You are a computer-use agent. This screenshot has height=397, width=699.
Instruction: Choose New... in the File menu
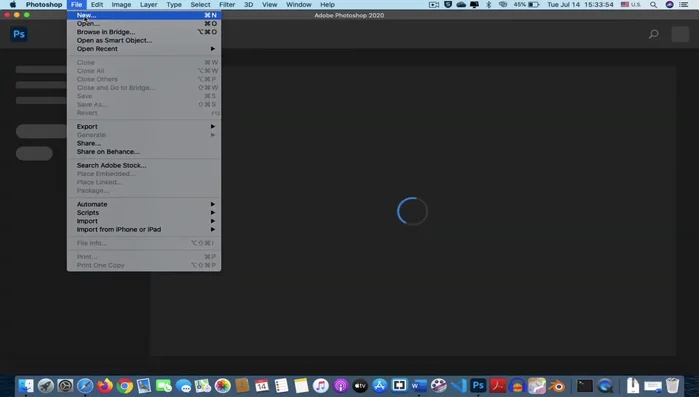click(x=144, y=15)
